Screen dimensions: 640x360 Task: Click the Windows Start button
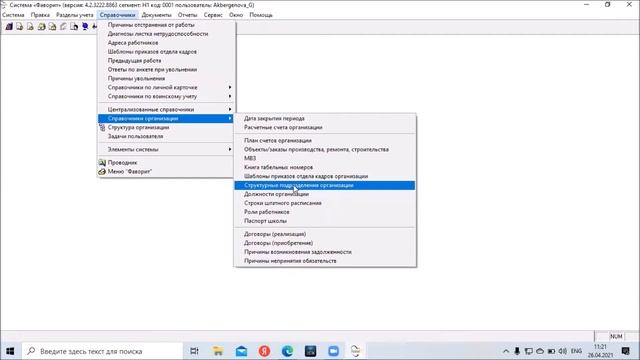coord(10,351)
